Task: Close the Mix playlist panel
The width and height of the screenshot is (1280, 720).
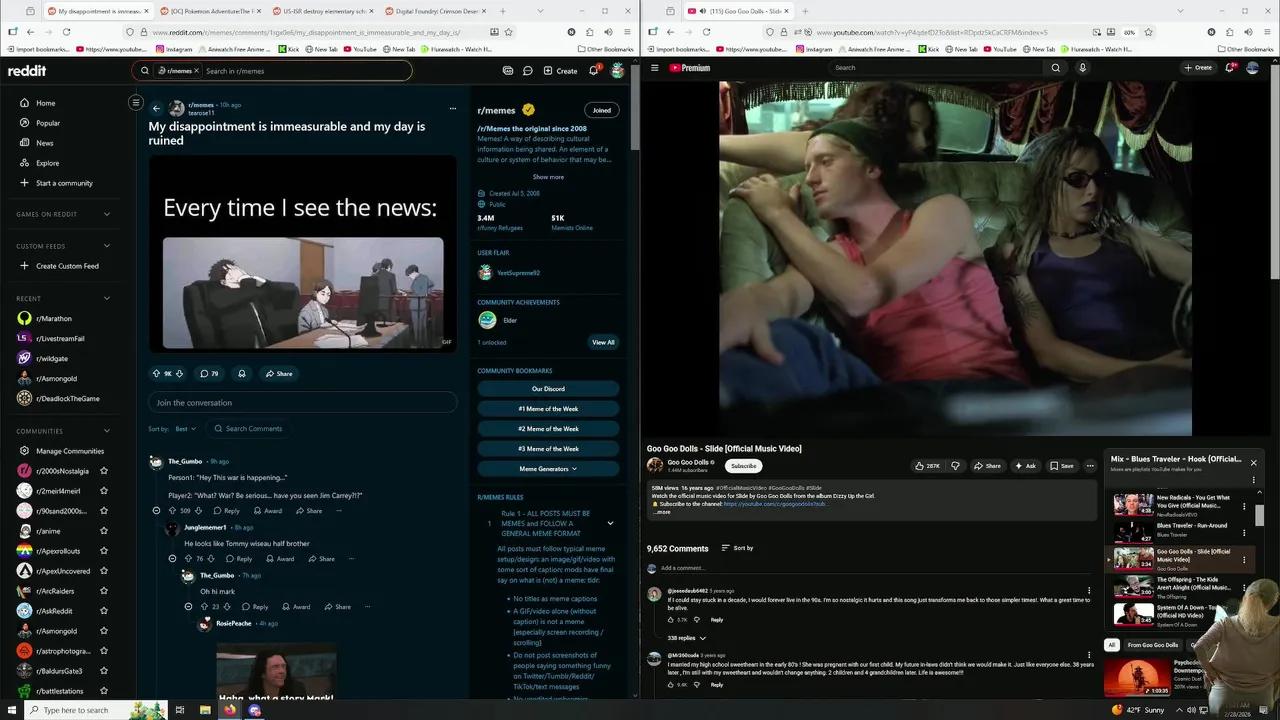Action: (1253, 462)
